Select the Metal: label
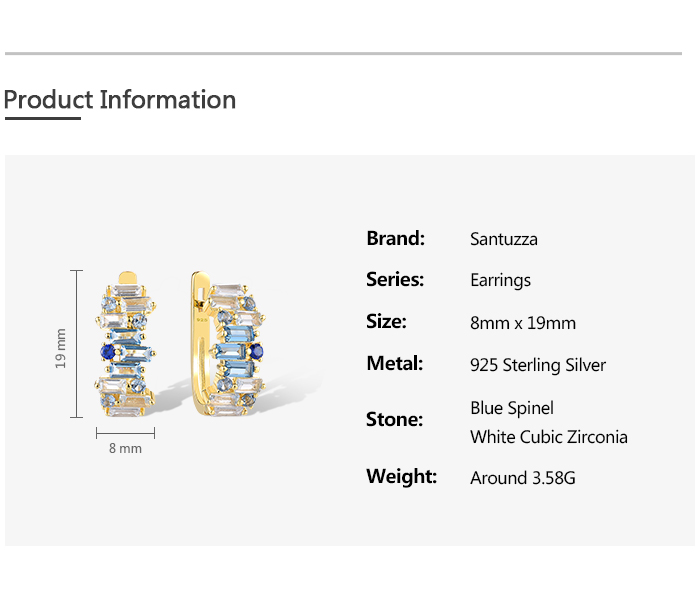 coord(394,363)
